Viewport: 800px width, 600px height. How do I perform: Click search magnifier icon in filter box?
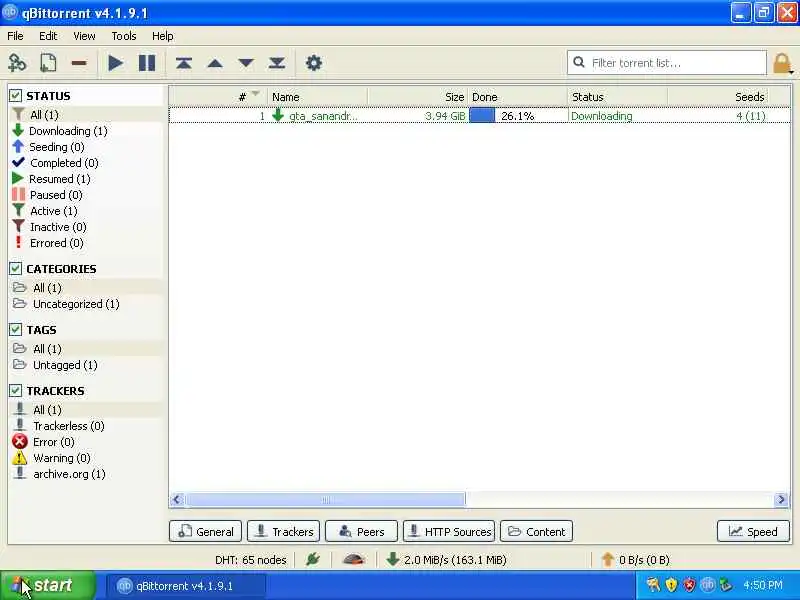[579, 62]
